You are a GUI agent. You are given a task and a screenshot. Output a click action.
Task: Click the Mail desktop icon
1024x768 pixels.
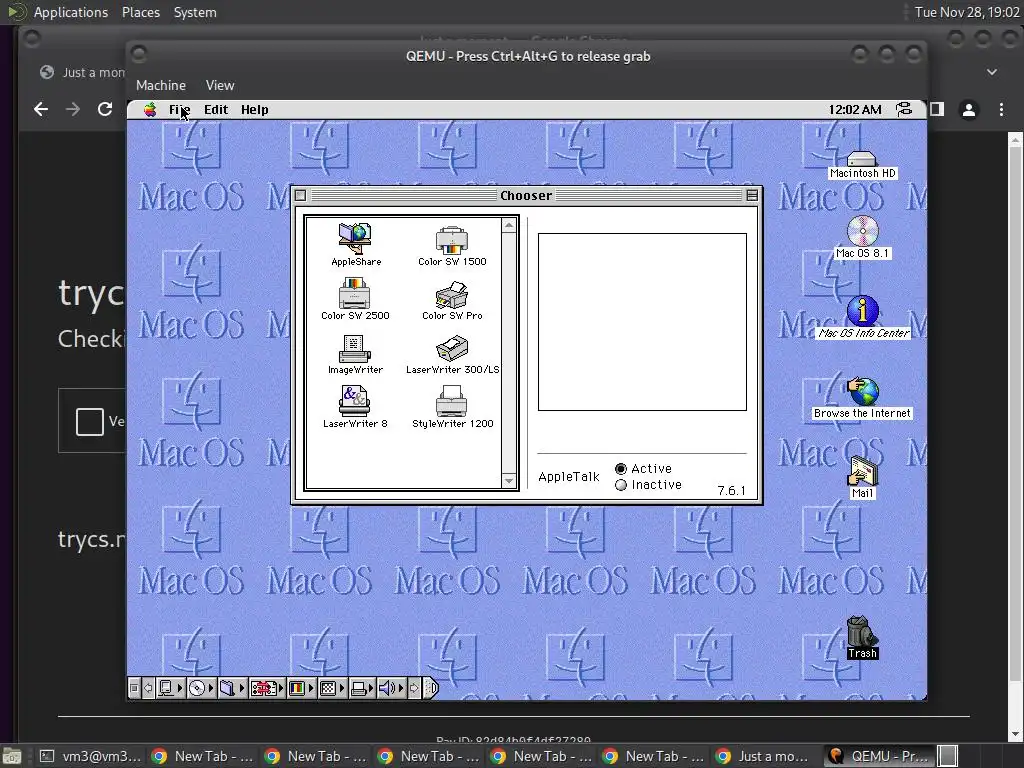tap(862, 477)
